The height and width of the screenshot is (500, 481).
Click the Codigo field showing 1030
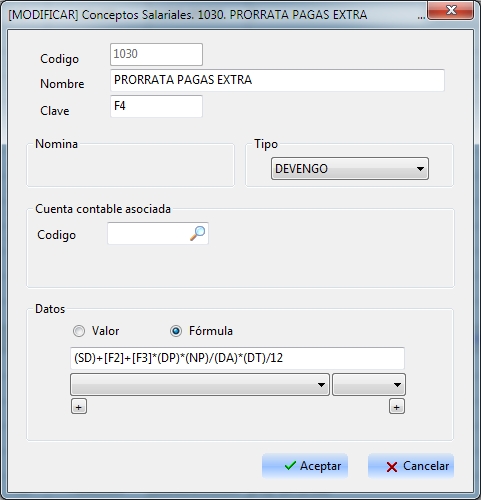(x=156, y=54)
